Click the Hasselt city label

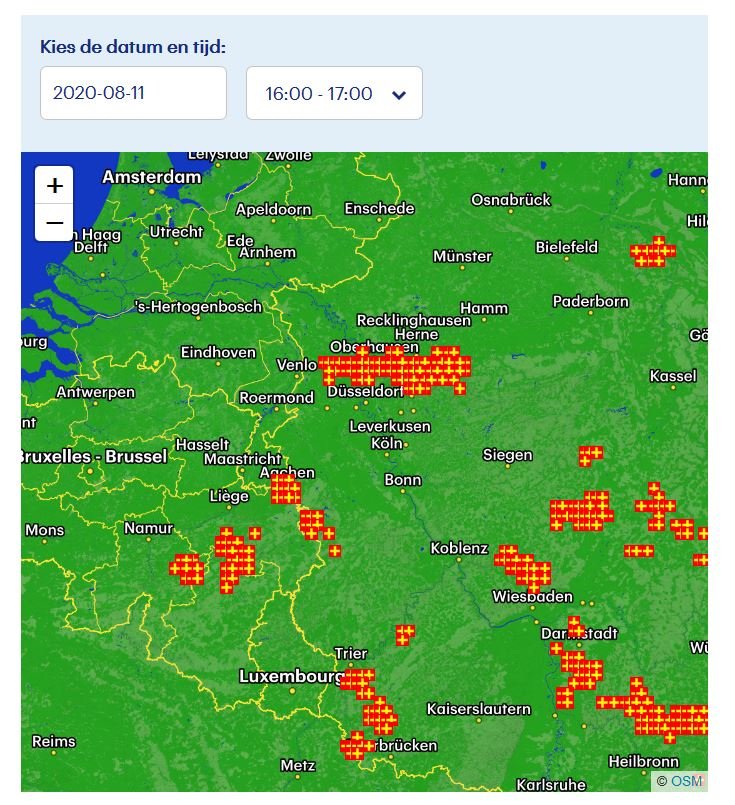tap(203, 445)
